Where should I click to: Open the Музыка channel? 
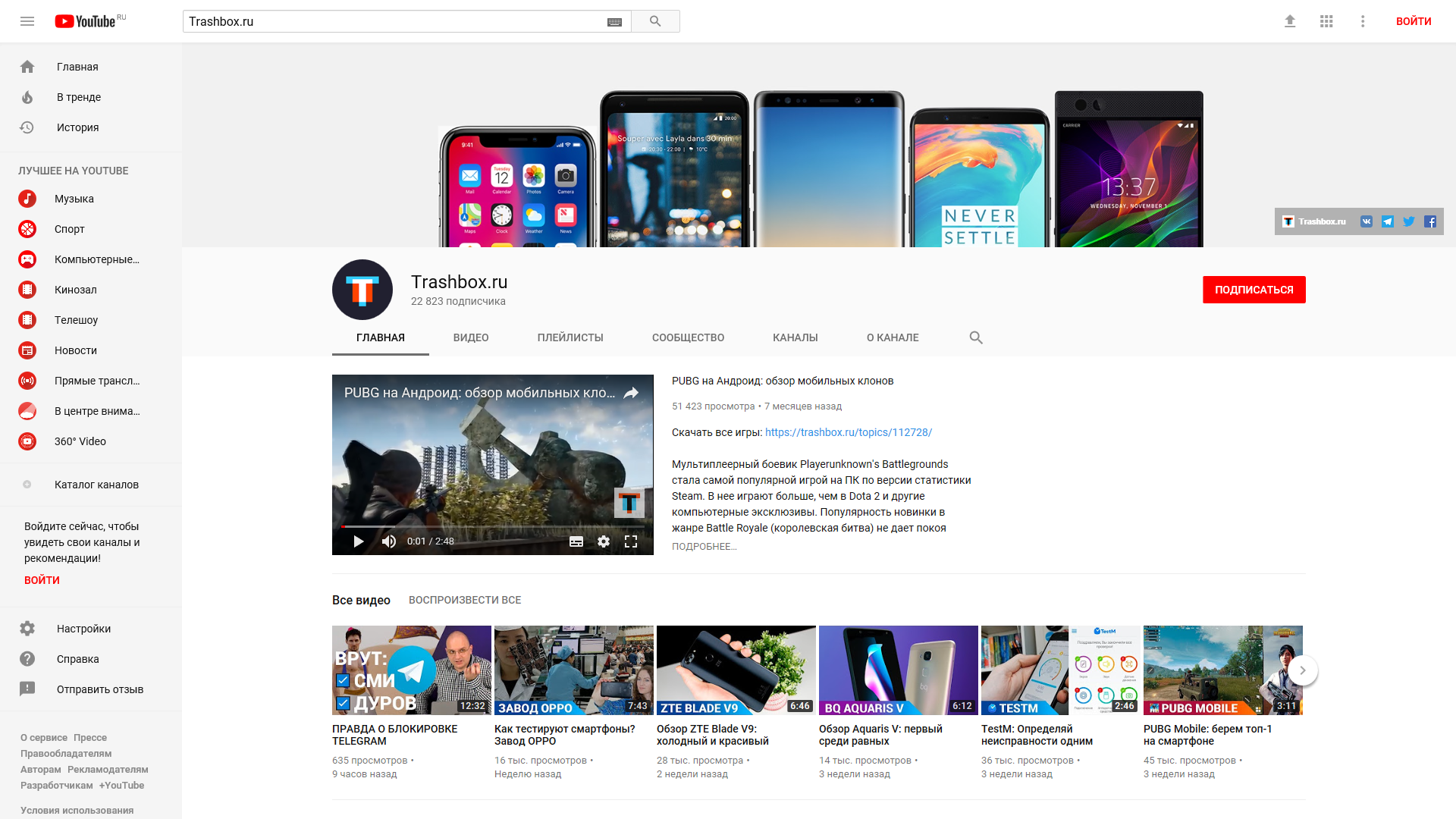pyautogui.click(x=91, y=199)
